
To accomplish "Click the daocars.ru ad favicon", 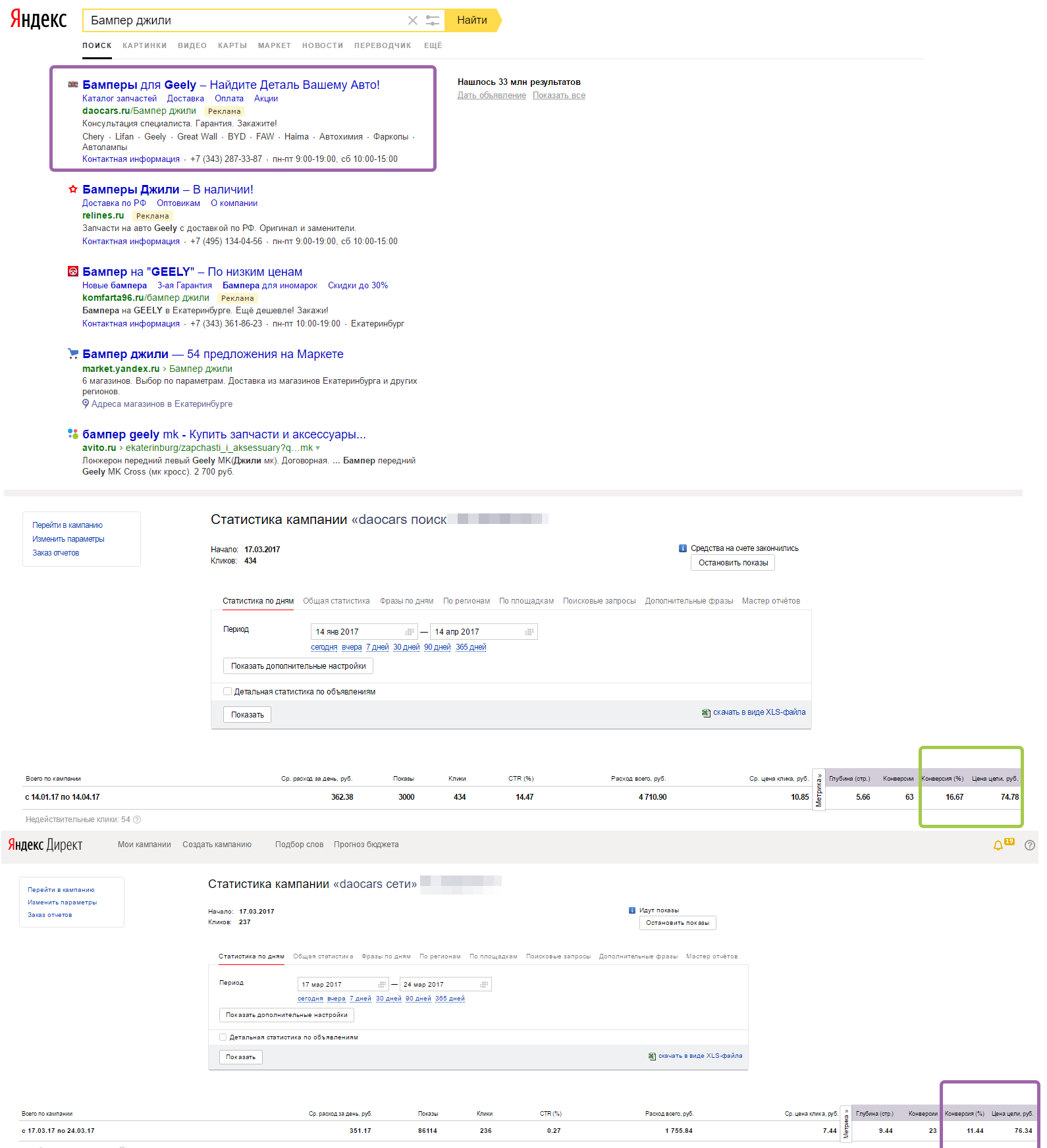I will [x=73, y=85].
